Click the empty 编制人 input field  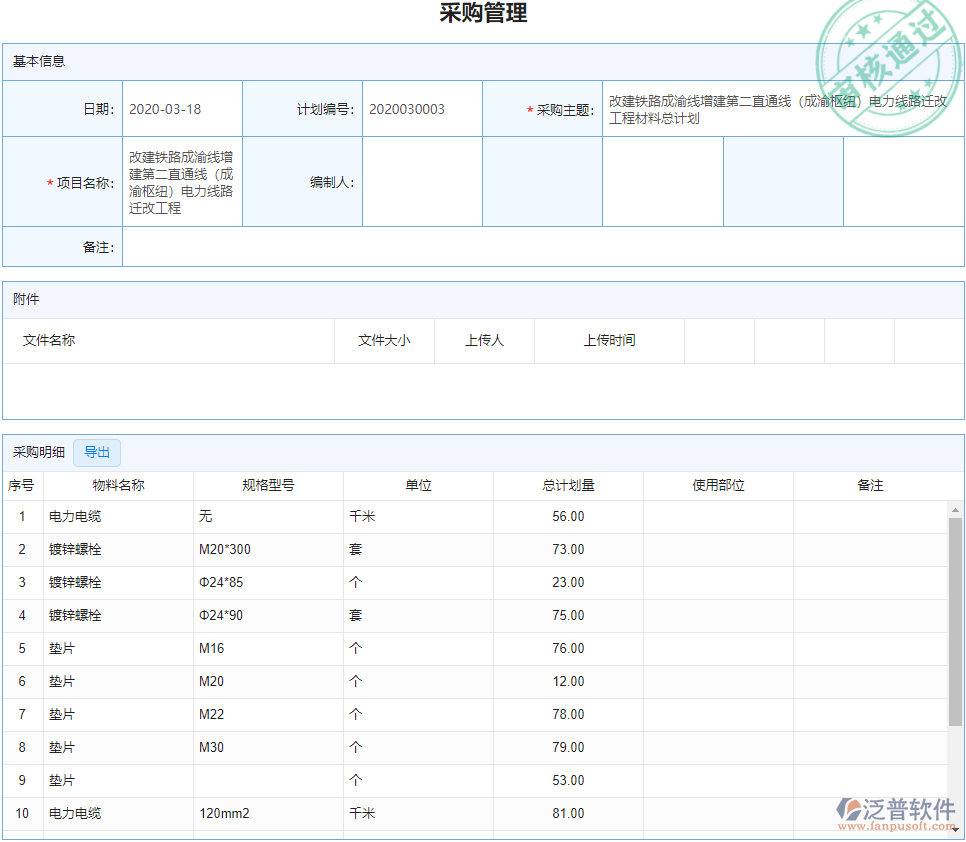point(421,182)
